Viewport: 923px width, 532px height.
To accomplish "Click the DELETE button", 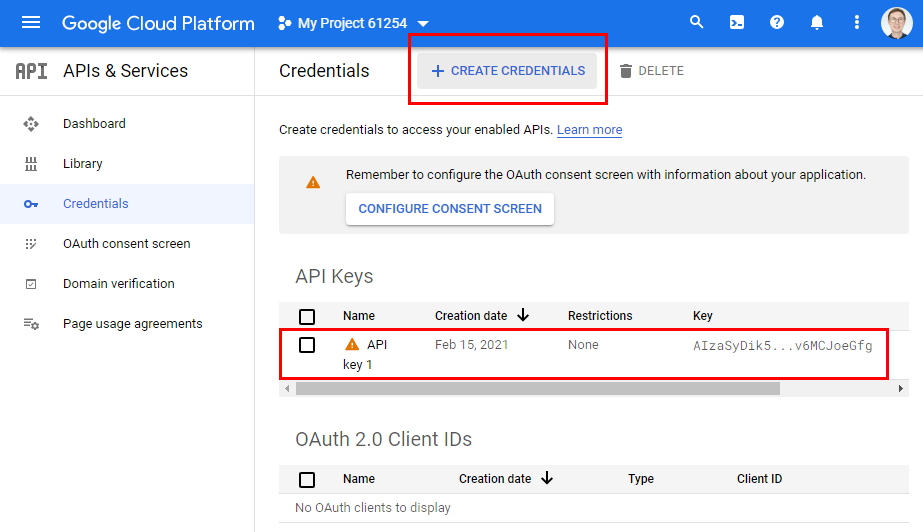I will 651,71.
